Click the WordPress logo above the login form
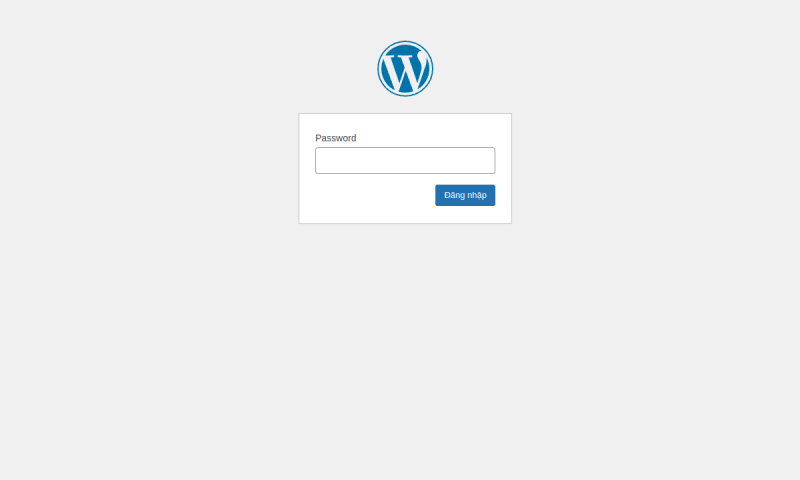 tap(405, 68)
